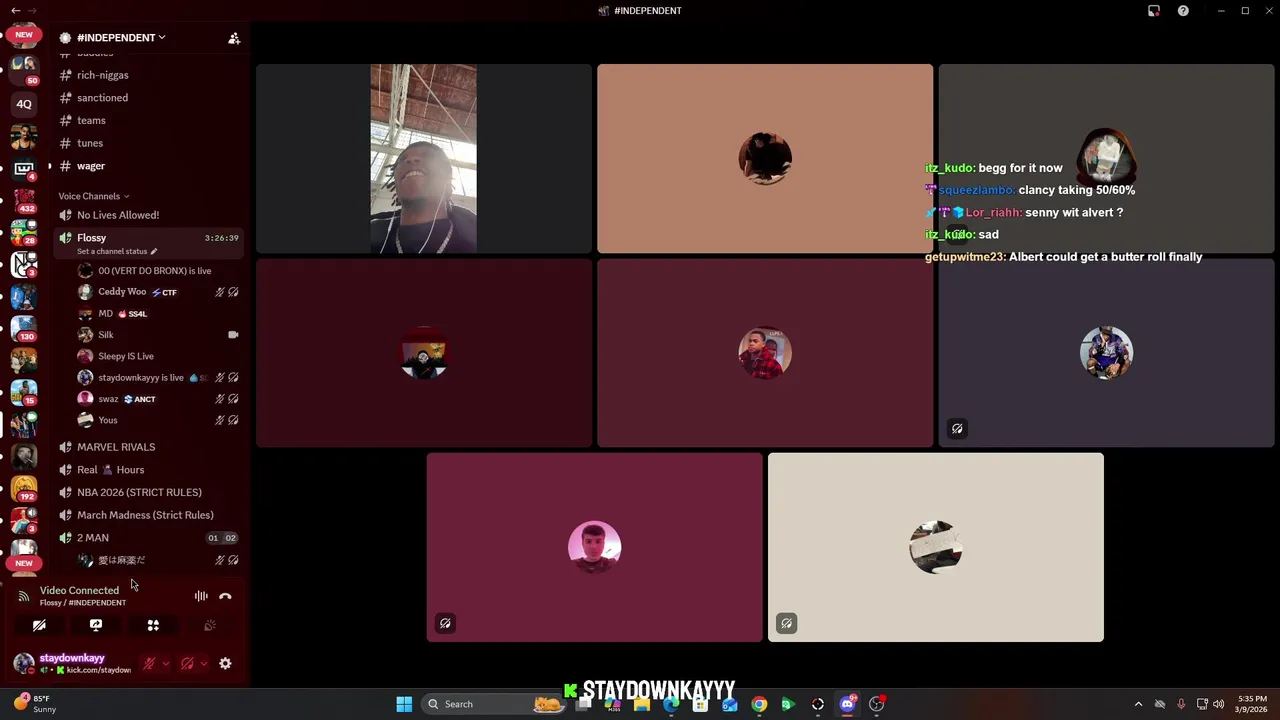Open Discord from the taskbar
The image size is (1280, 720).
click(x=847, y=704)
